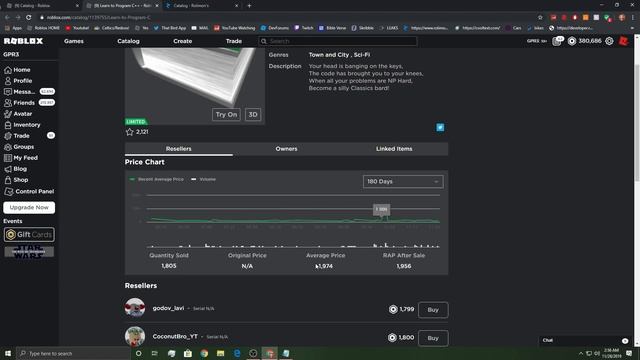Open File Explorer from taskbar
The width and height of the screenshot is (640, 360).
pos(220,353)
